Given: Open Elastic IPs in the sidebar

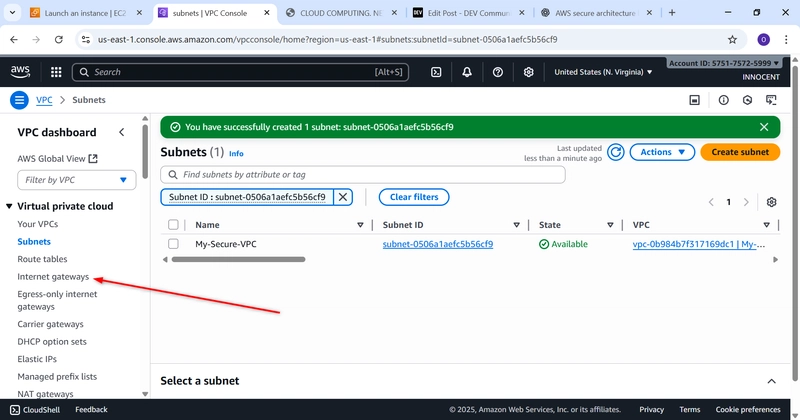Looking at the screenshot, I should (37, 359).
